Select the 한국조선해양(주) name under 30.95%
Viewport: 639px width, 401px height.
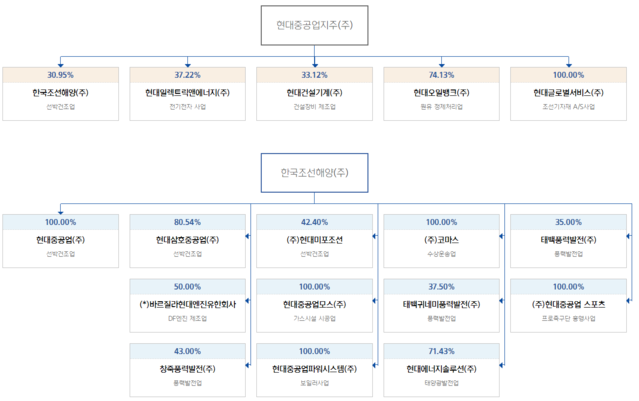coord(60,93)
